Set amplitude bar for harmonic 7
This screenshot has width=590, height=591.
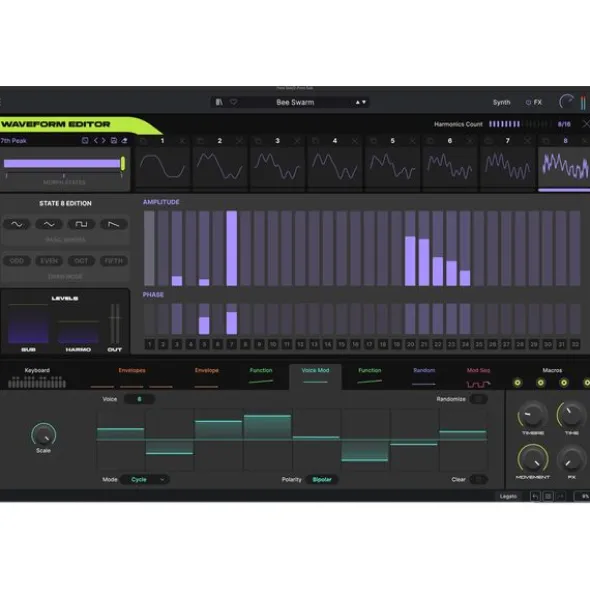click(231, 248)
